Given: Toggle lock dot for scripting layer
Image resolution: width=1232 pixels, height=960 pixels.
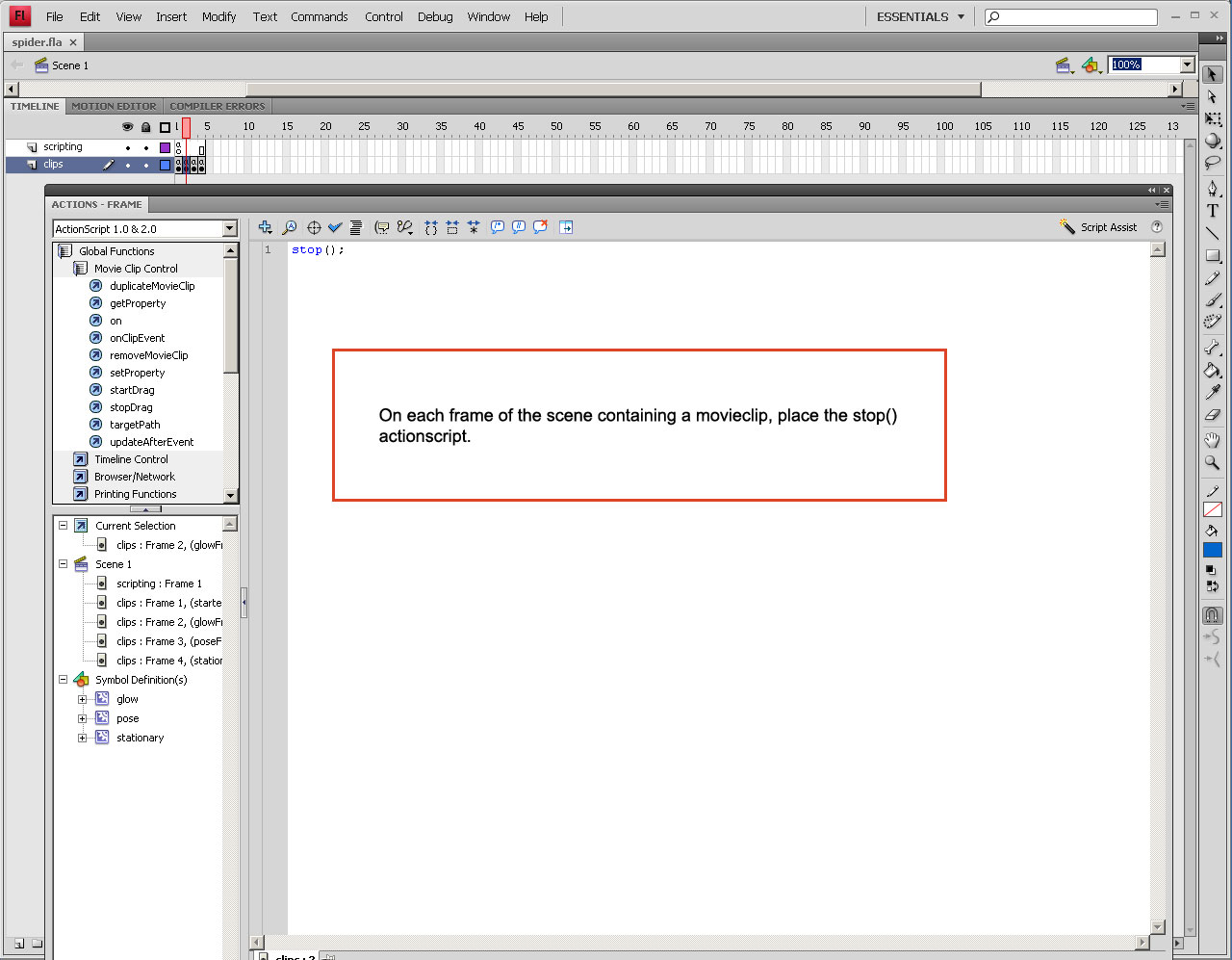Looking at the screenshot, I should pos(146,148).
